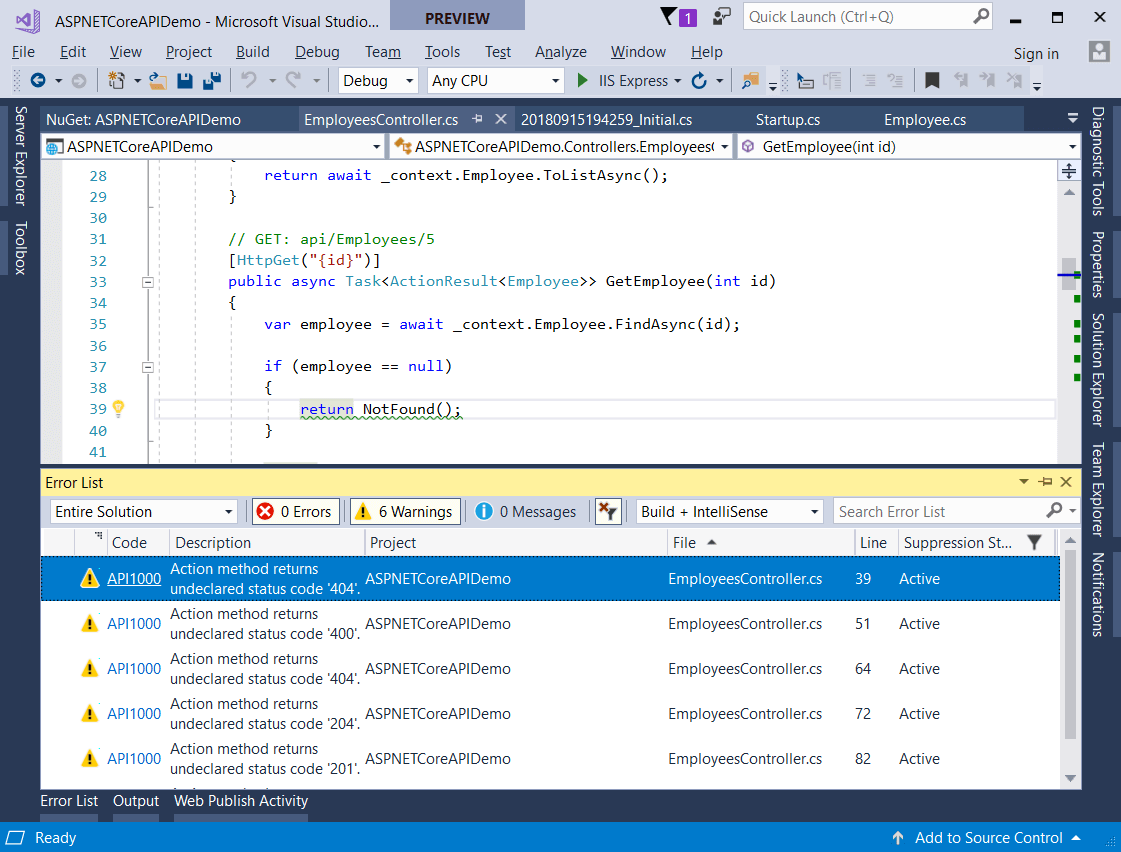Image resolution: width=1121 pixels, height=852 pixels.
Task: Click the account avatar icon
Action: [1099, 51]
